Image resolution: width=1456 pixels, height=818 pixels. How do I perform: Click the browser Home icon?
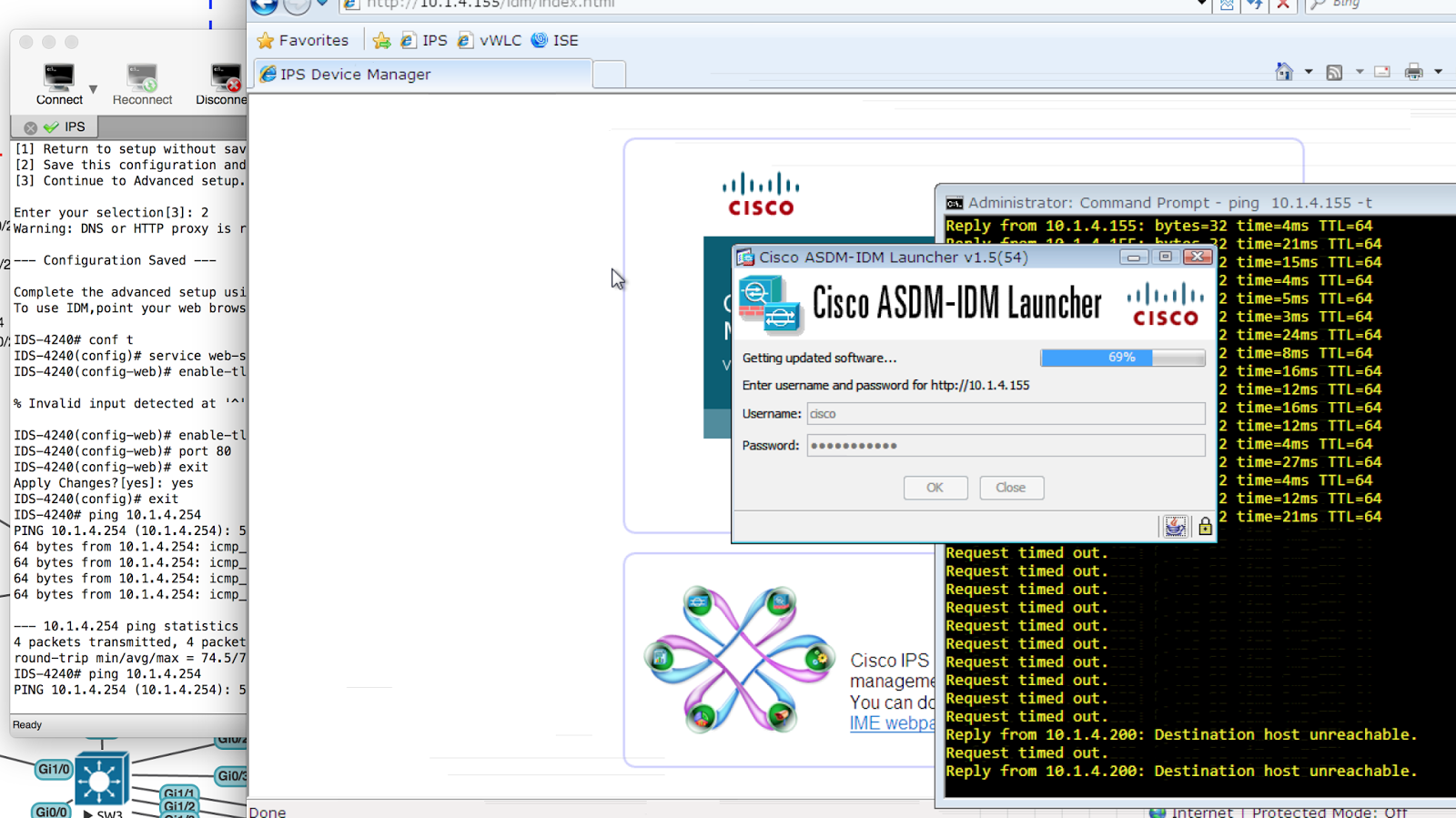click(x=1284, y=71)
